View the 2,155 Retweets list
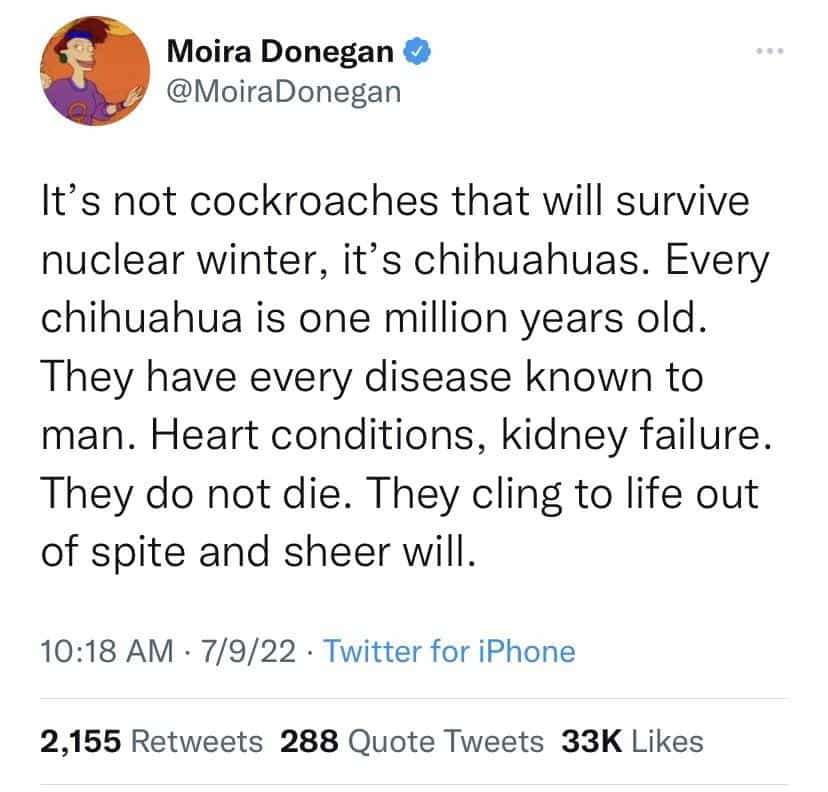 152,741
